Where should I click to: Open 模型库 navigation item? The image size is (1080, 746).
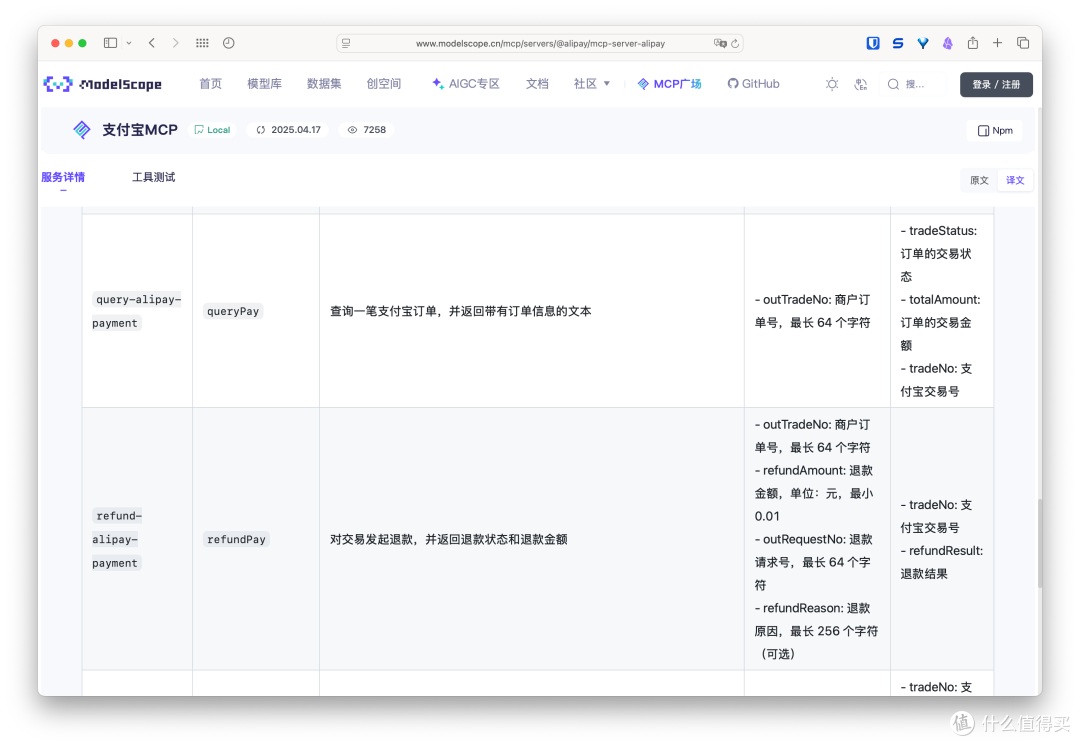pyautogui.click(x=264, y=84)
